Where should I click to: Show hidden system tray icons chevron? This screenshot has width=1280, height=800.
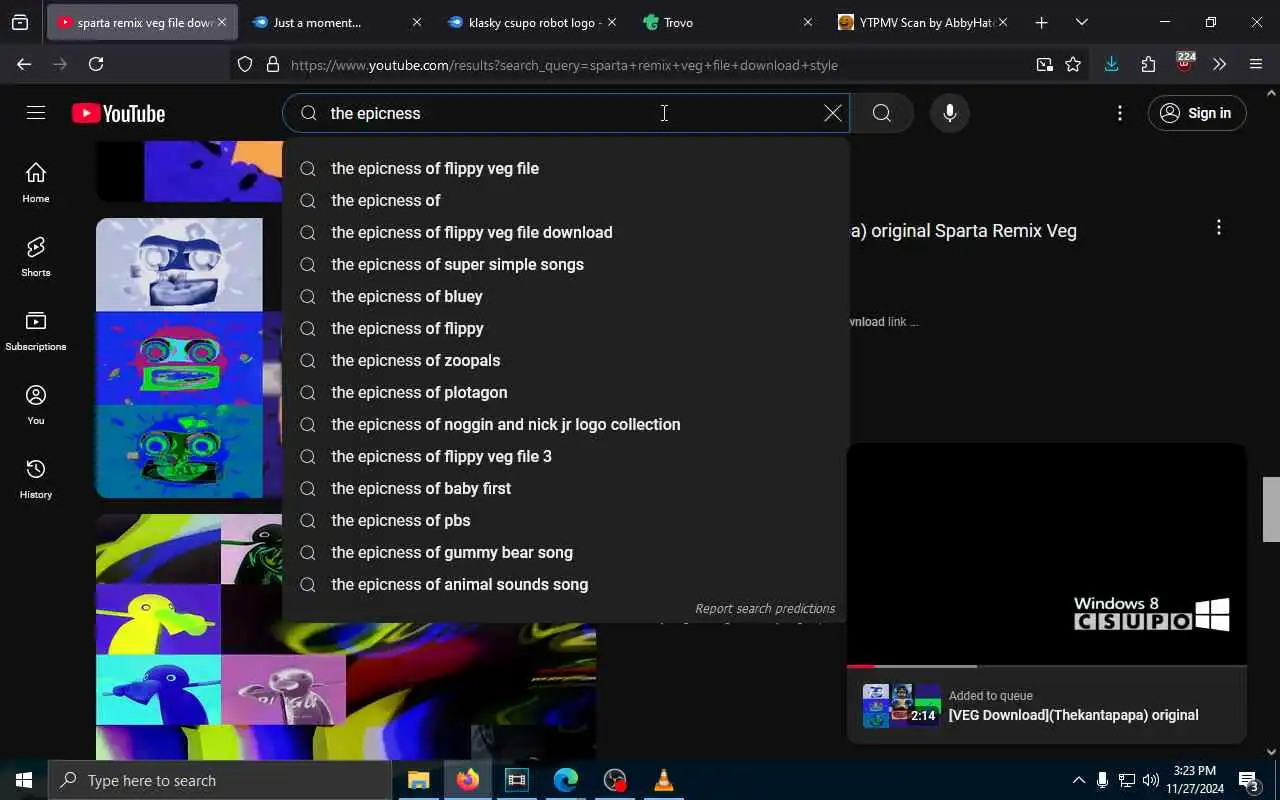1078,780
